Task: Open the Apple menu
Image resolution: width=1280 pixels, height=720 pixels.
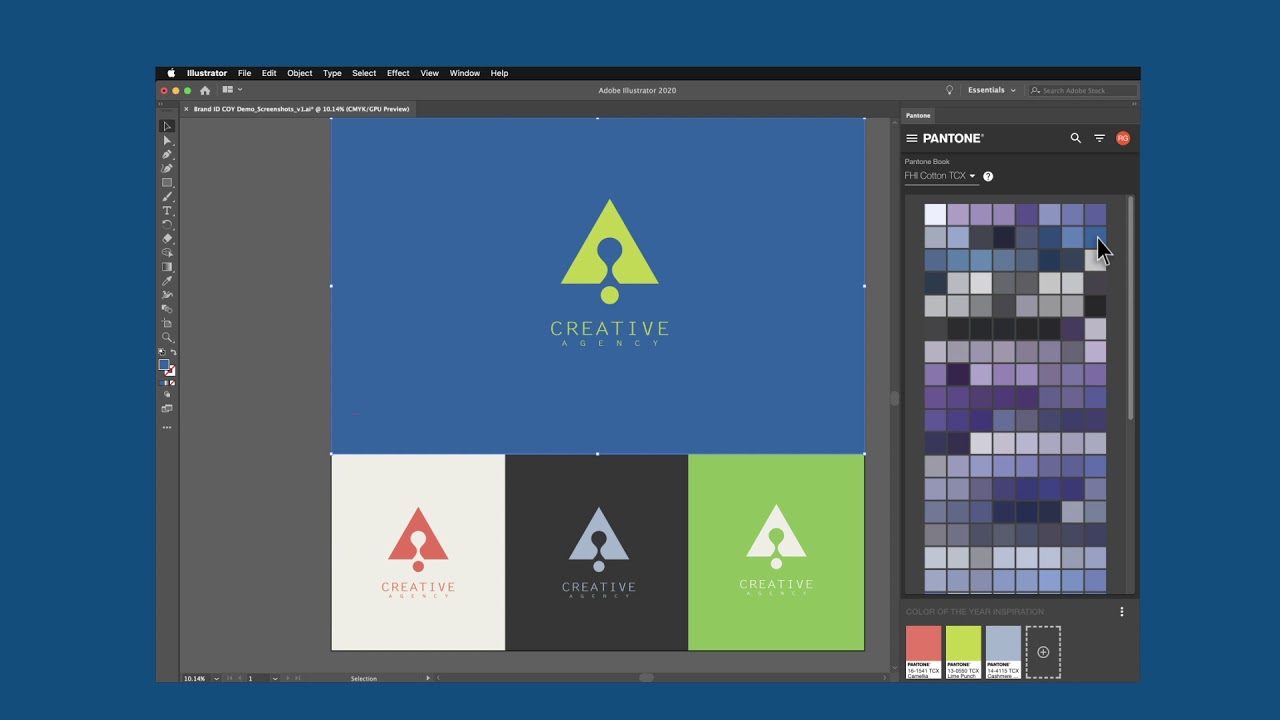Action: (171, 73)
